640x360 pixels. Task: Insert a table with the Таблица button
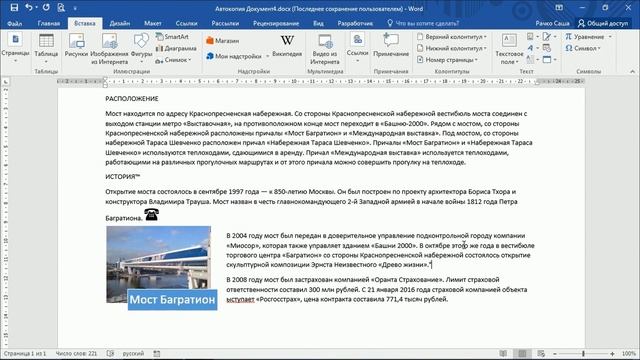(x=46, y=48)
